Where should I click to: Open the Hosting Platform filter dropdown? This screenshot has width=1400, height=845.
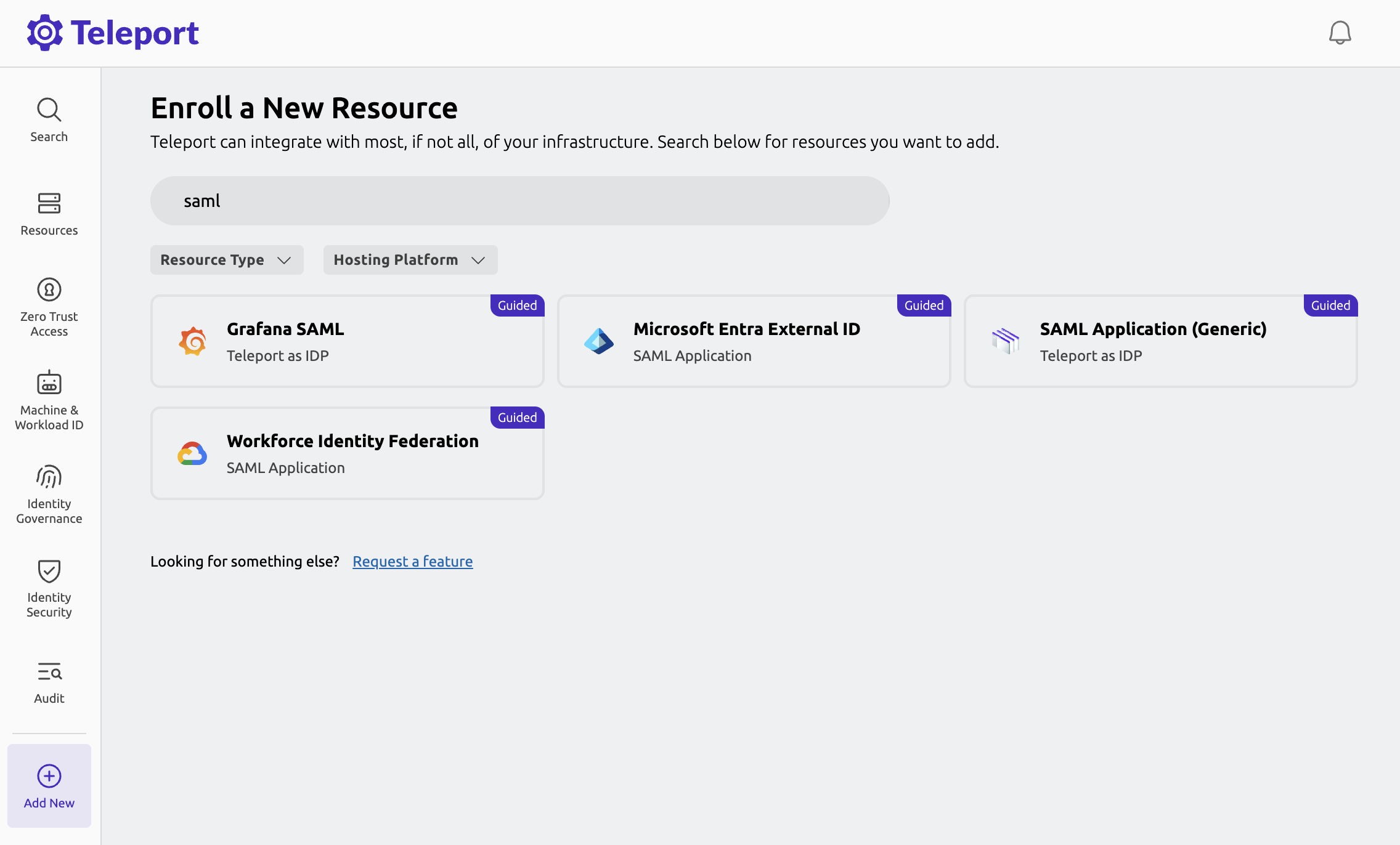pyautogui.click(x=410, y=259)
